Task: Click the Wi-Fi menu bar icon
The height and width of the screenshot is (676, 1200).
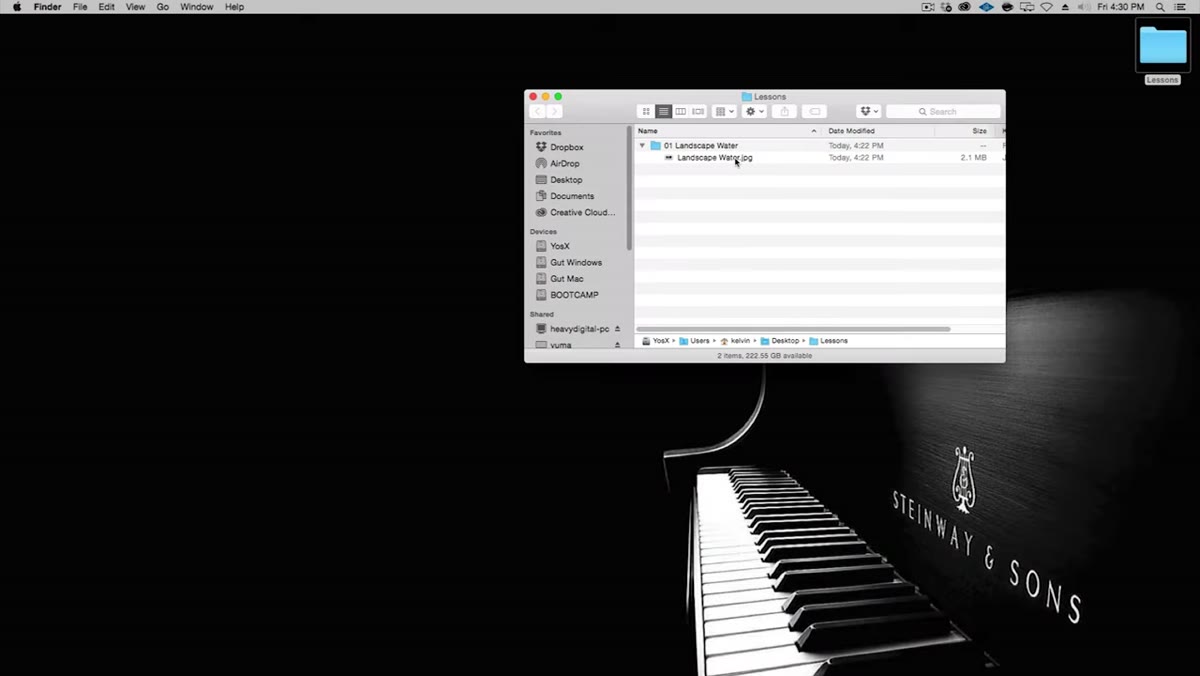Action: (1046, 7)
